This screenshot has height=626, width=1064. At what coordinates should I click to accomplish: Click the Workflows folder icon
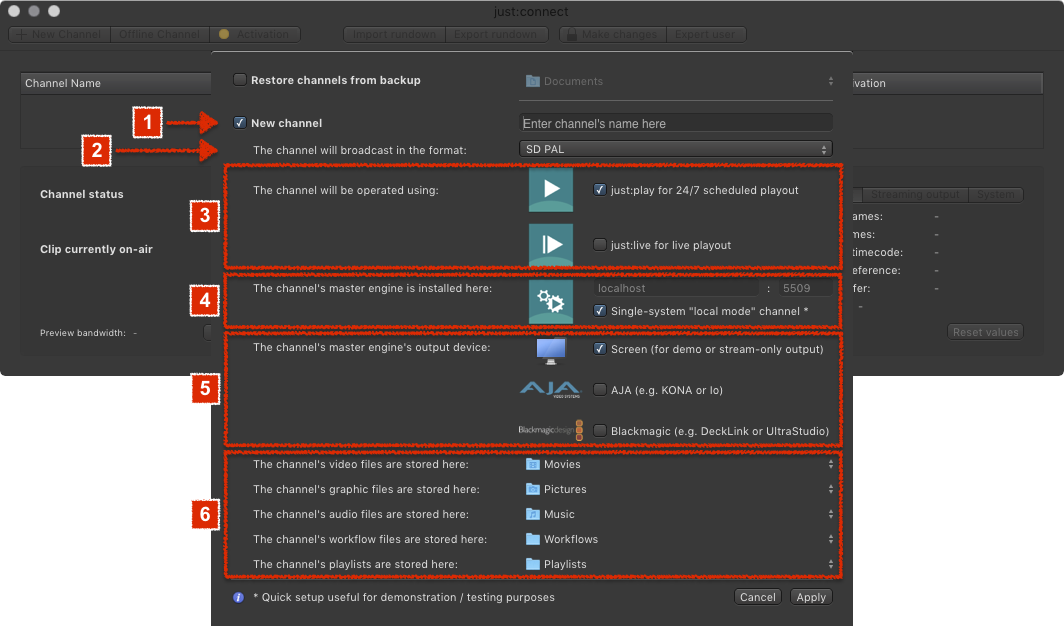[x=533, y=539]
